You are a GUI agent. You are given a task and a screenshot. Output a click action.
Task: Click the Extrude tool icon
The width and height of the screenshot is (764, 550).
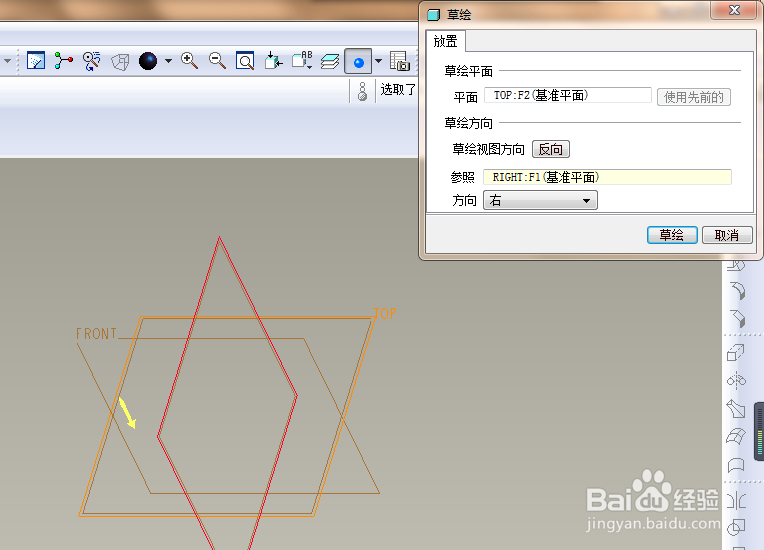tap(736, 352)
